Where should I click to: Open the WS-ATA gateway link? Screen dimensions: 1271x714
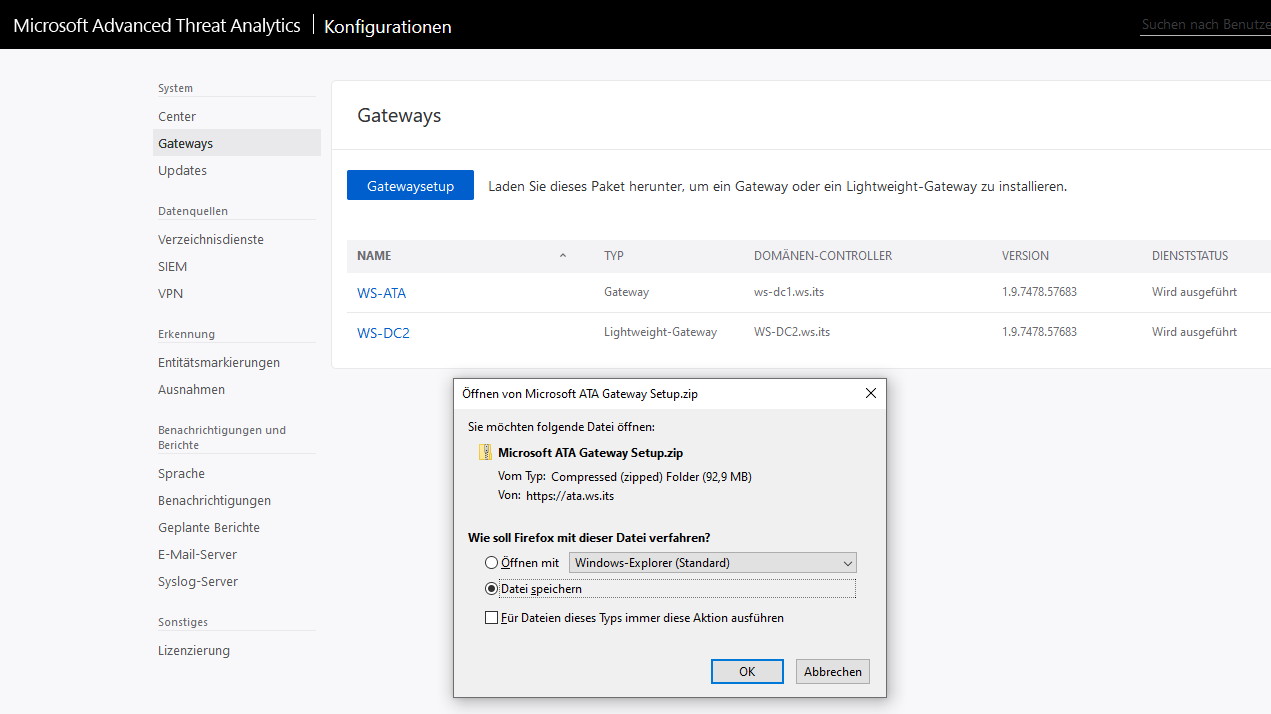(x=381, y=293)
